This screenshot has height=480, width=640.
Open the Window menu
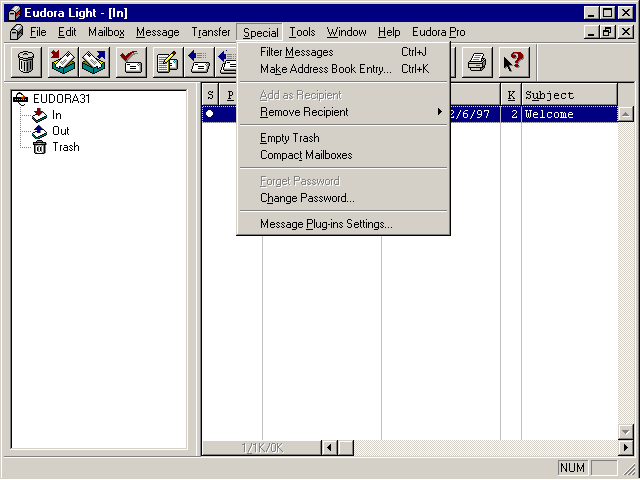347,32
